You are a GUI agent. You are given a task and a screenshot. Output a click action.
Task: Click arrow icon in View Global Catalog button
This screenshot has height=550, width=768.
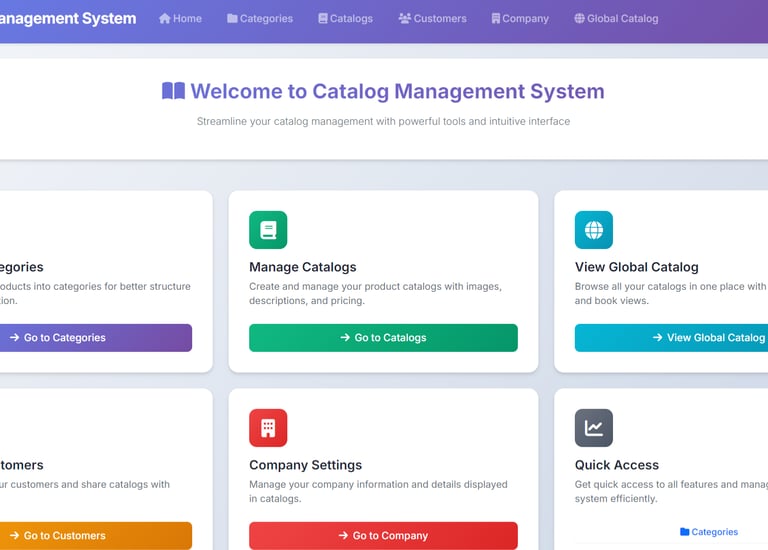click(658, 337)
